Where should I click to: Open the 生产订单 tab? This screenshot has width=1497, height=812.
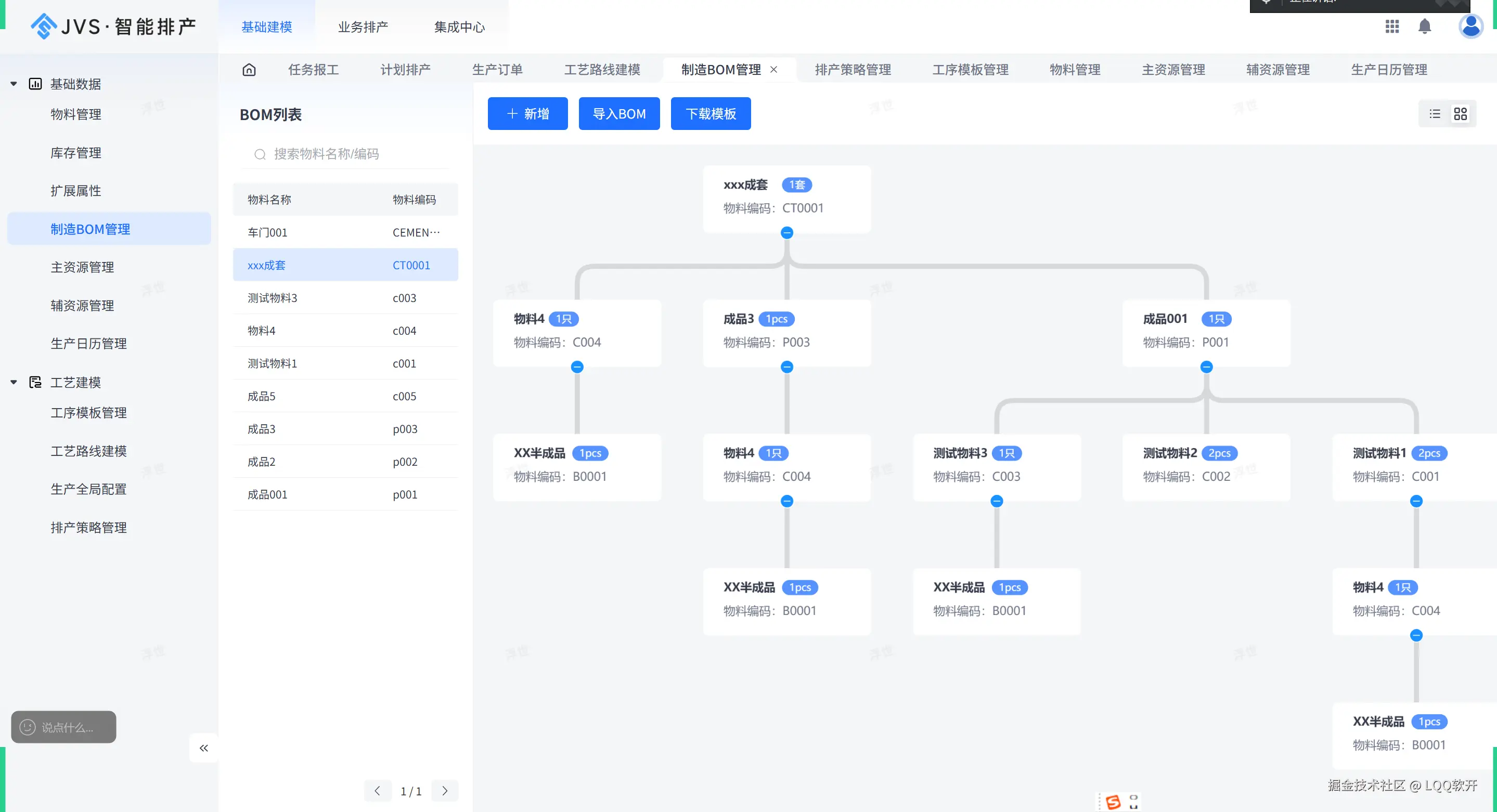coord(497,70)
